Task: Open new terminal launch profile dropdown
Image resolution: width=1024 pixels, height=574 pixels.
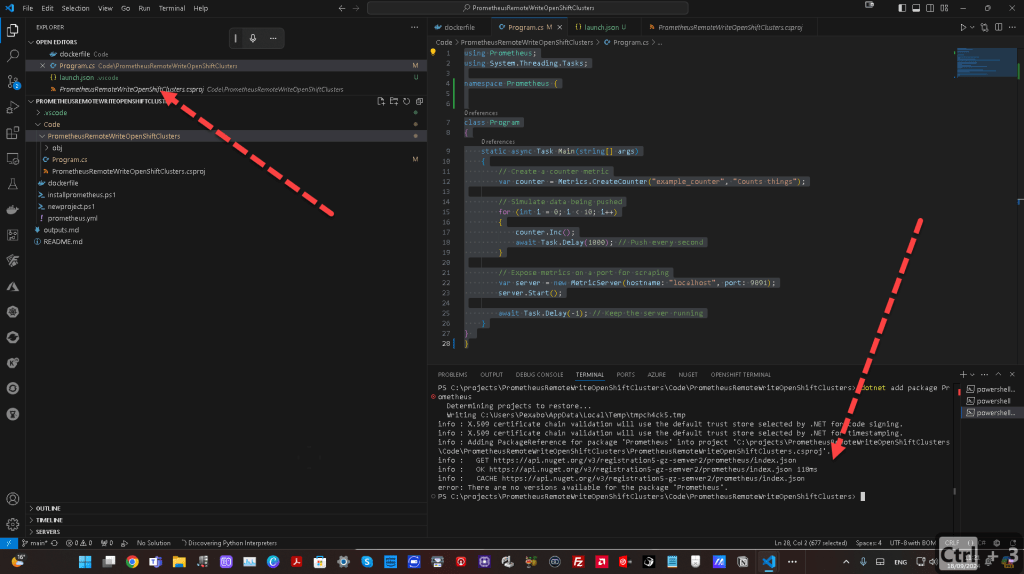Action: click(x=972, y=374)
